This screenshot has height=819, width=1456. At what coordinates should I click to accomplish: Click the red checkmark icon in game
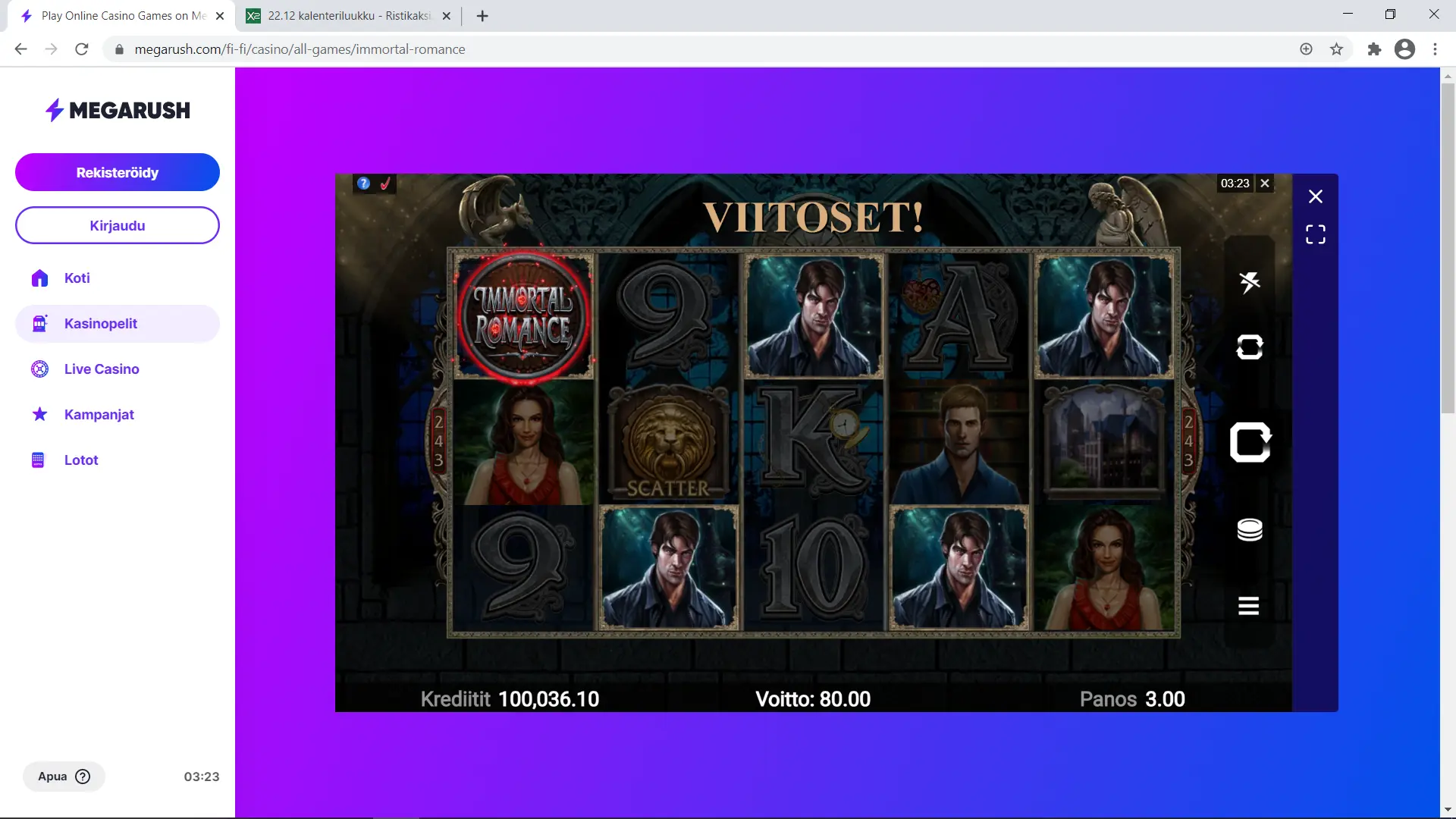point(385,184)
